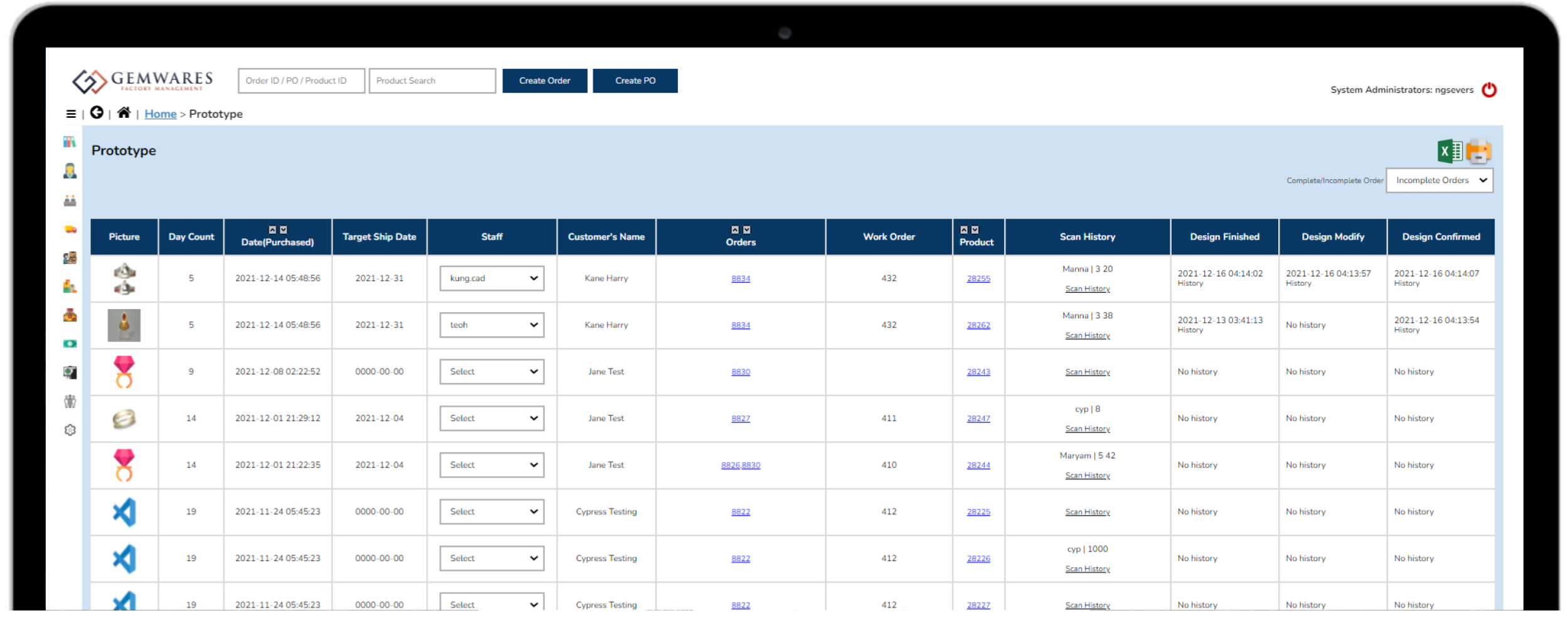
Task: Open the settings gear sidebar icon
Action: (x=70, y=430)
